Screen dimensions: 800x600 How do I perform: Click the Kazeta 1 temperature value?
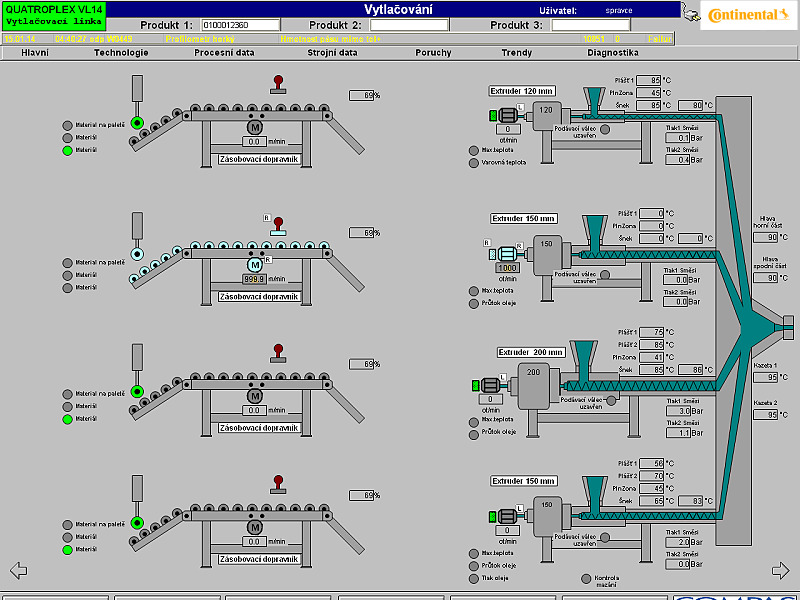[x=765, y=378]
